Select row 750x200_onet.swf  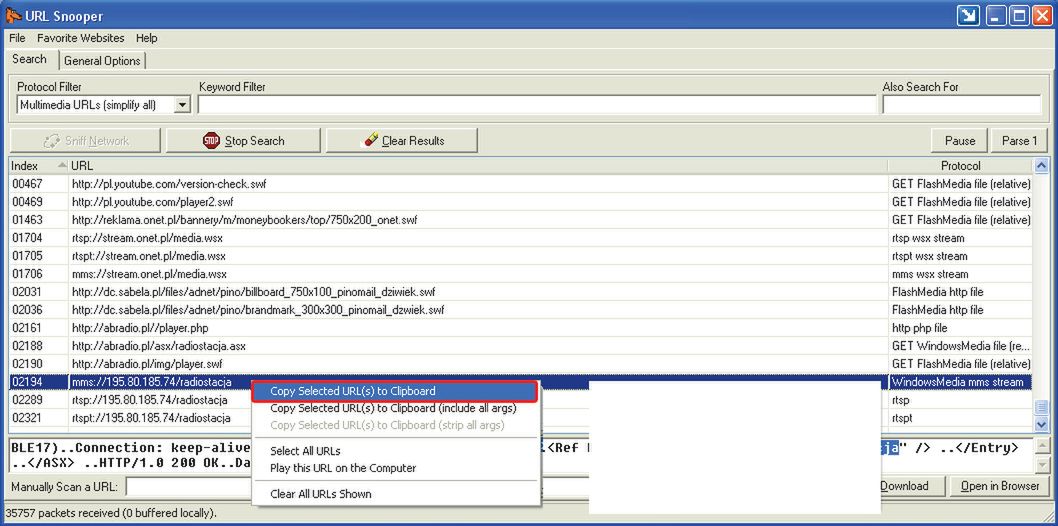pyautogui.click(x=521, y=220)
